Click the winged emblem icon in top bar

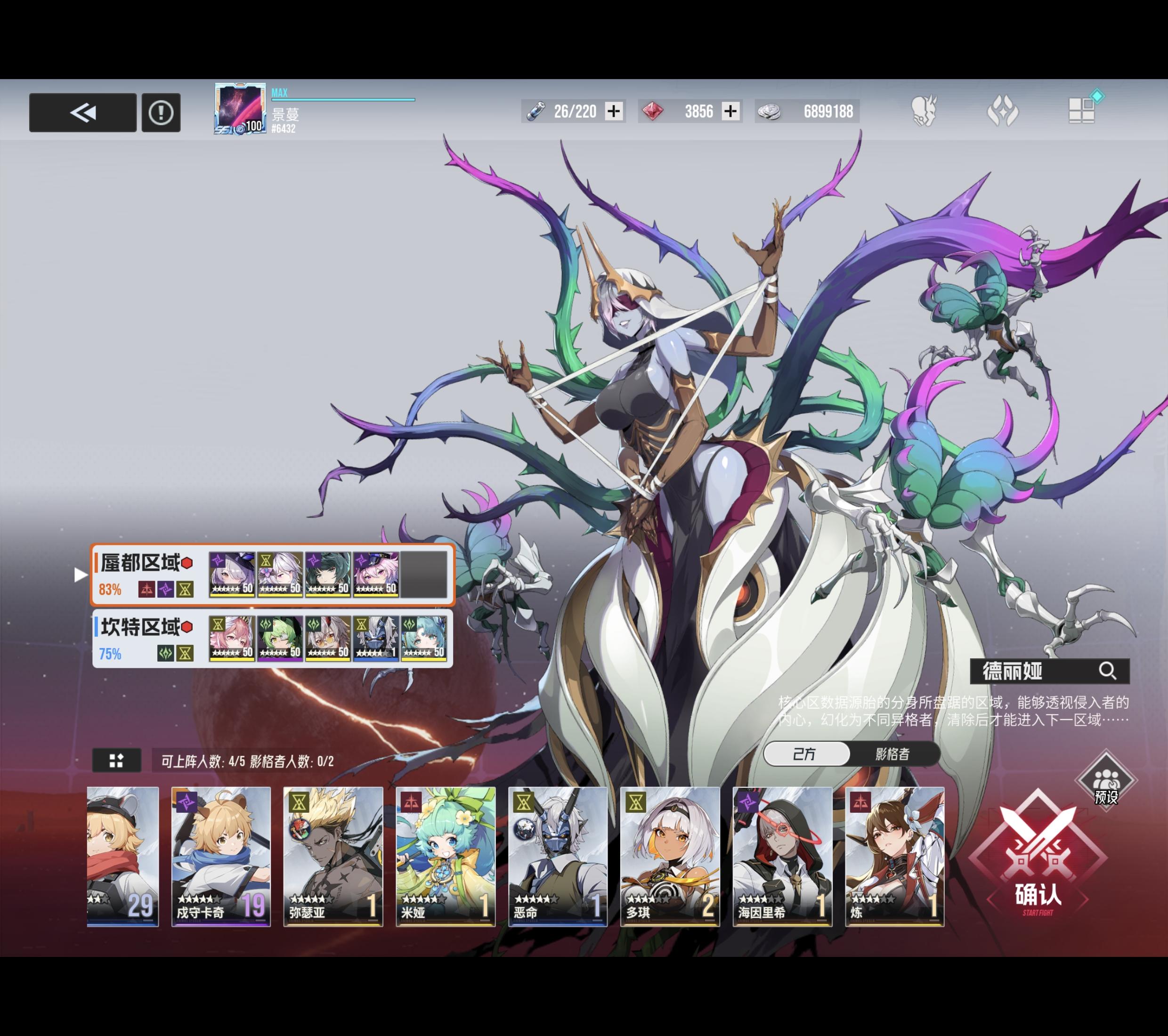pos(1003,110)
